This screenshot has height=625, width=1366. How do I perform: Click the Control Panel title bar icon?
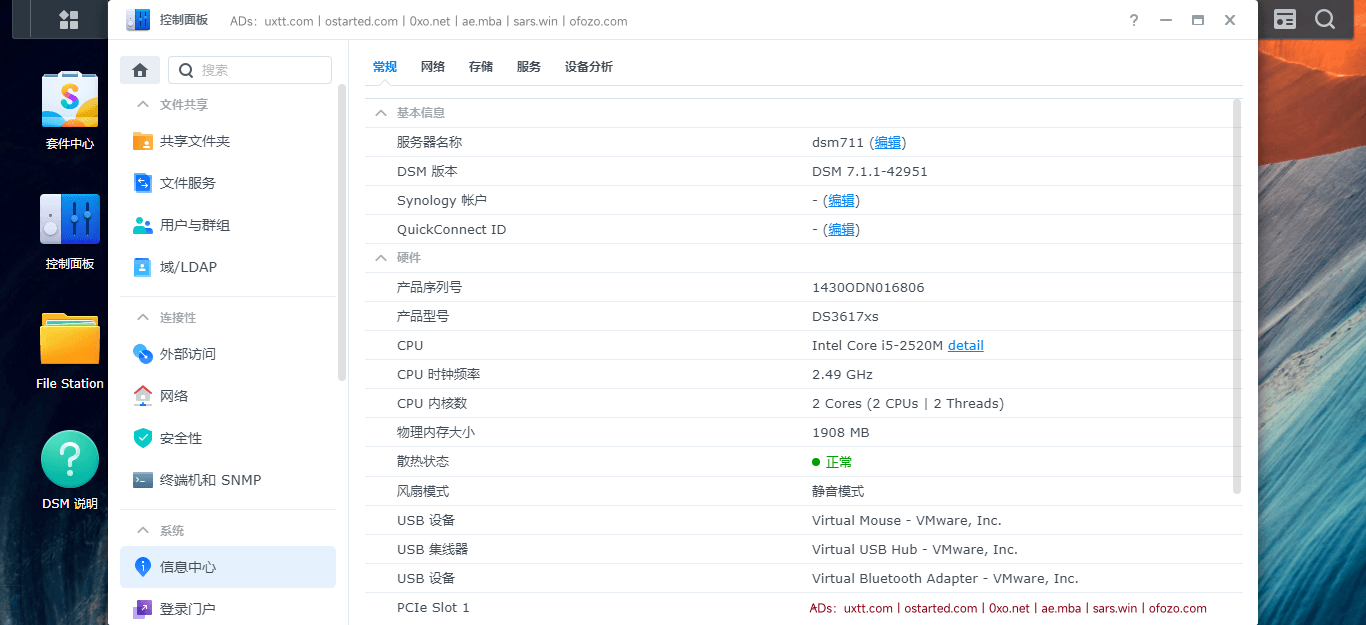(x=138, y=20)
